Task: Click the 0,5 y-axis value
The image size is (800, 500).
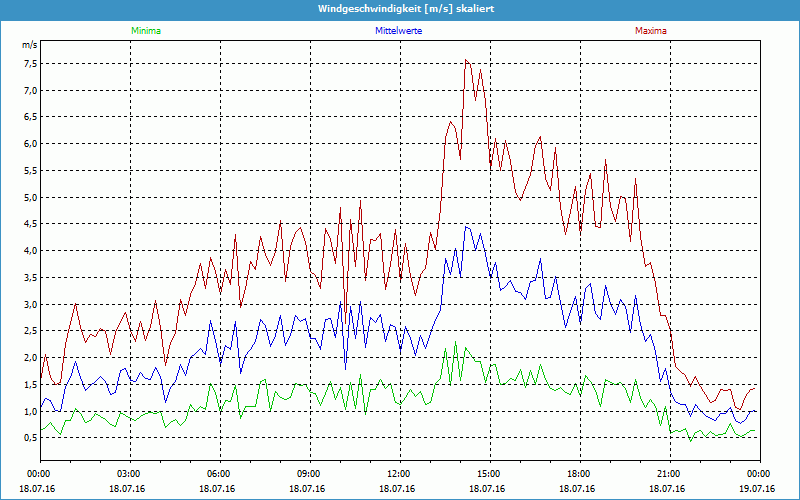Action: pyautogui.click(x=31, y=438)
